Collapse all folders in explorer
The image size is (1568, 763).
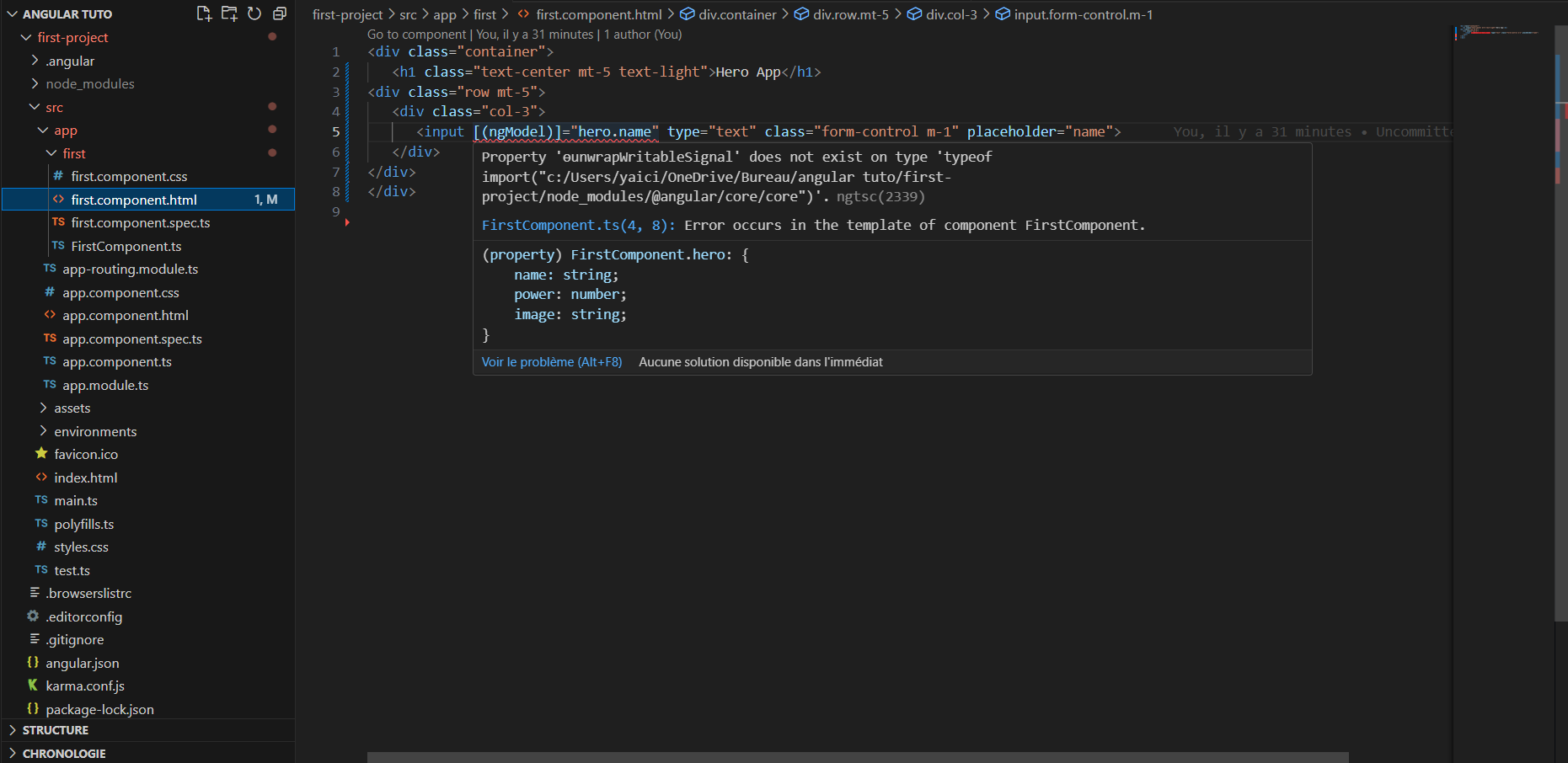280,13
